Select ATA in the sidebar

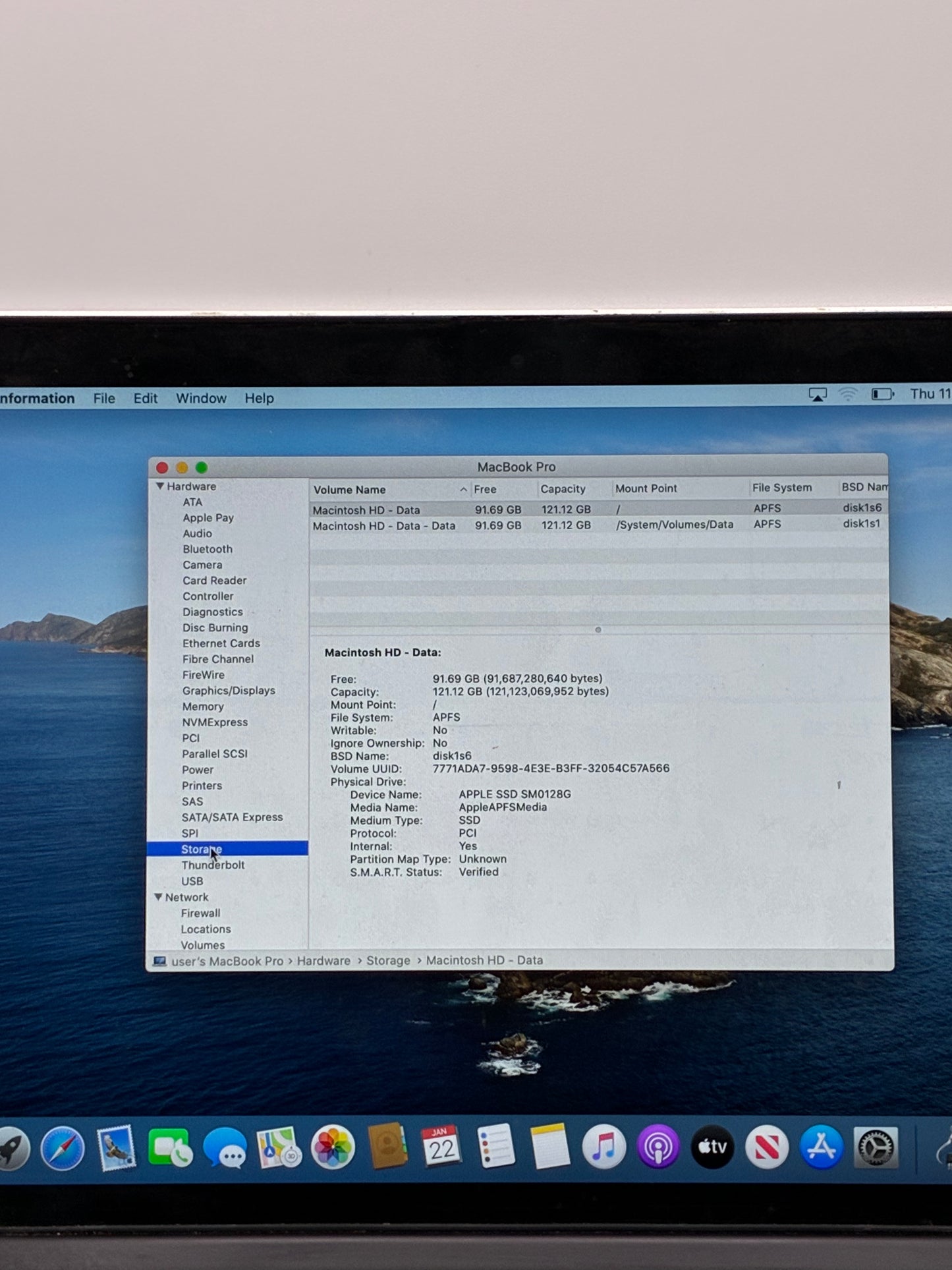[192, 502]
